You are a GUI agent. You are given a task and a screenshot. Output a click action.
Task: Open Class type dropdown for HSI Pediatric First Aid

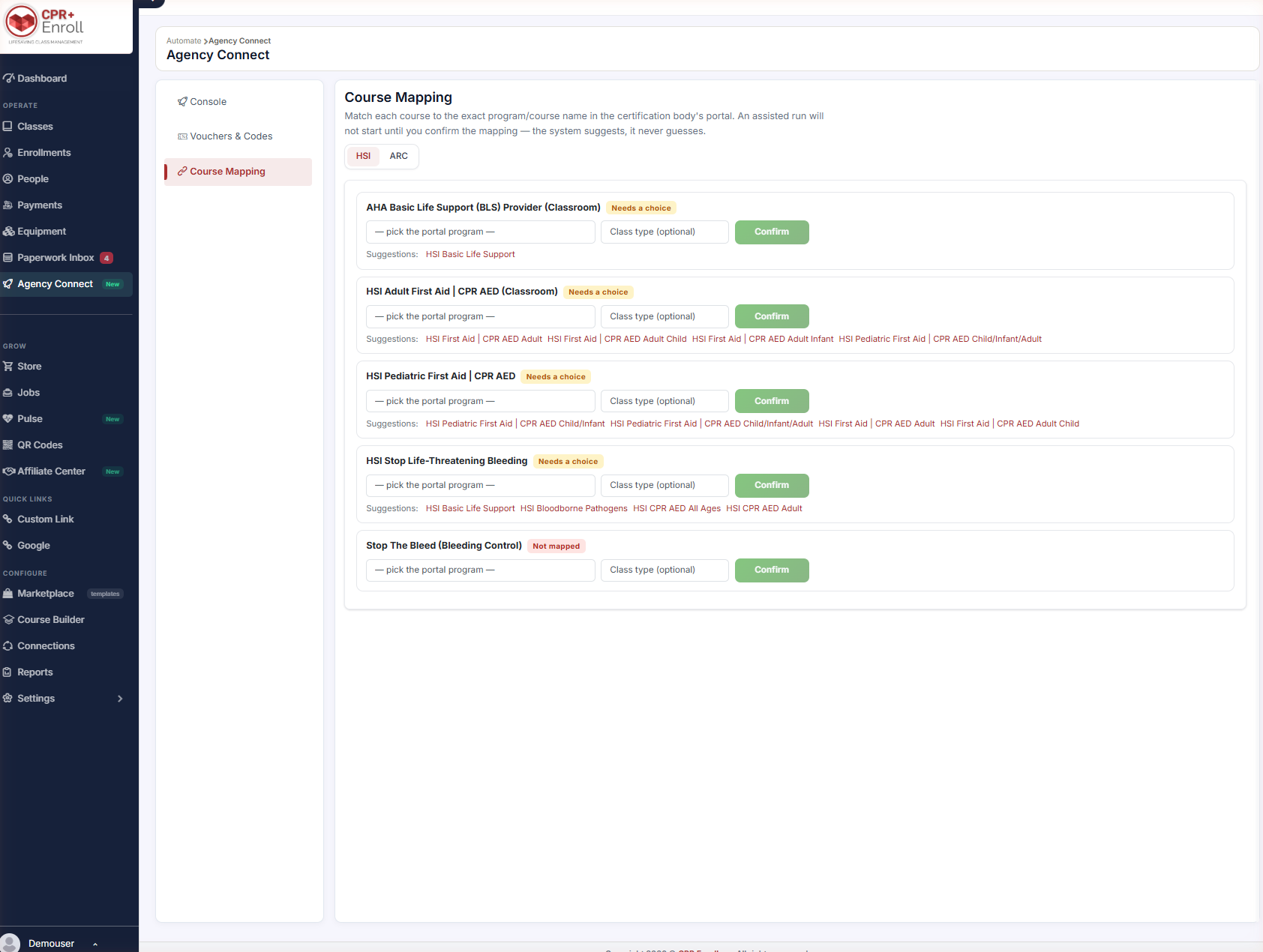[664, 401]
